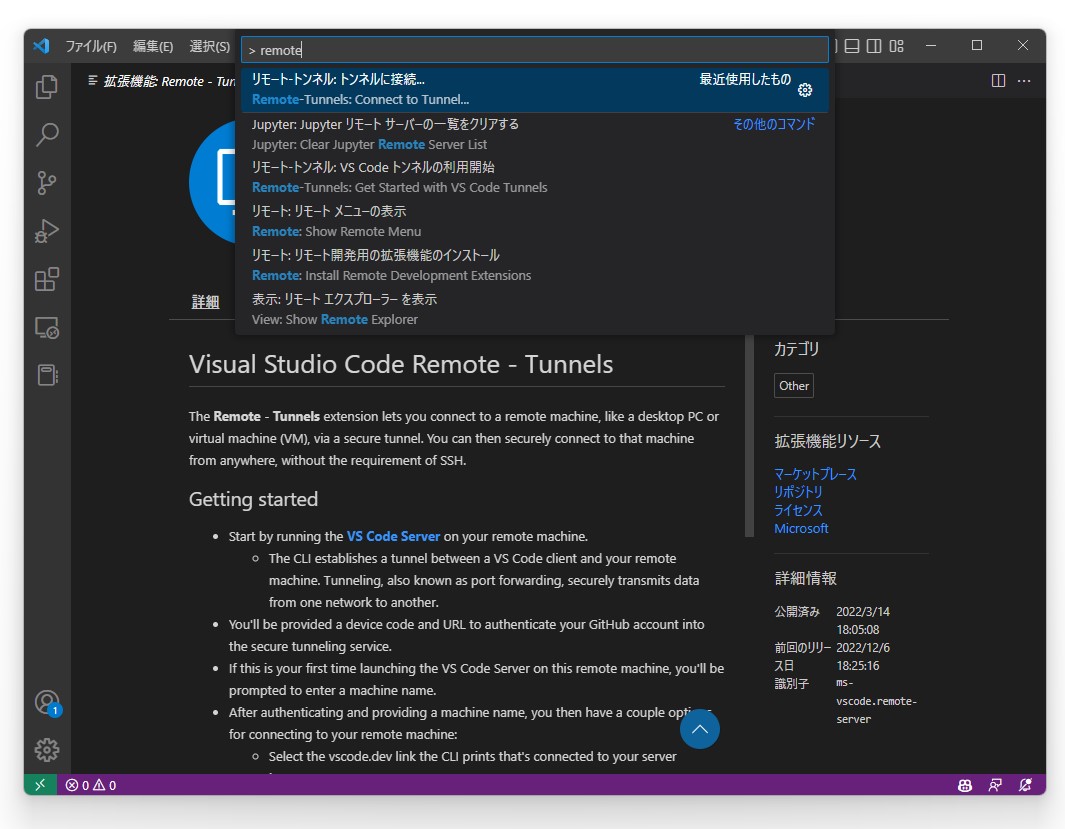Click the command palette input field
This screenshot has height=829, width=1065.
click(x=535, y=50)
